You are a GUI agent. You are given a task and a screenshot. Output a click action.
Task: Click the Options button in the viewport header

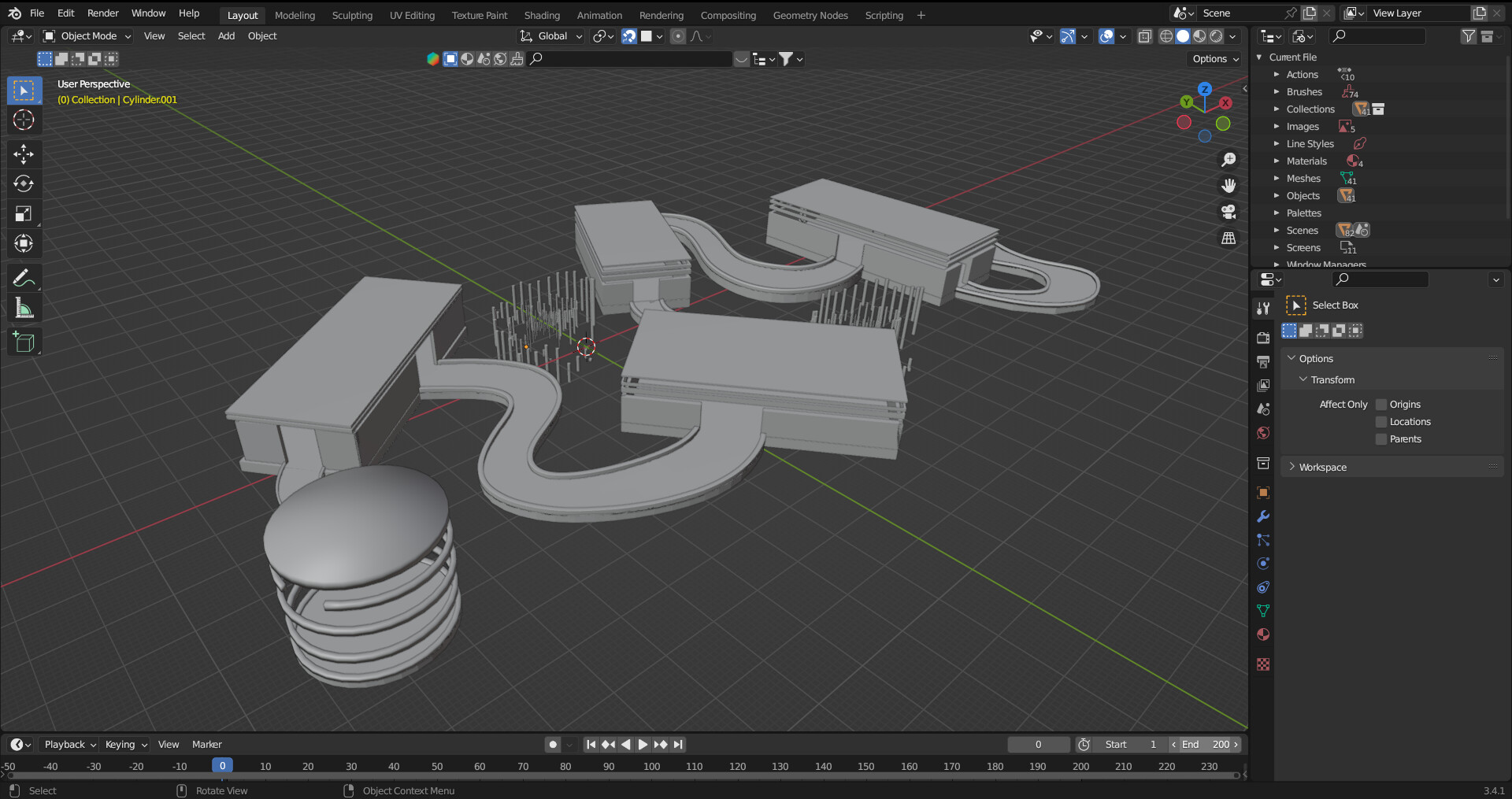(x=1214, y=59)
